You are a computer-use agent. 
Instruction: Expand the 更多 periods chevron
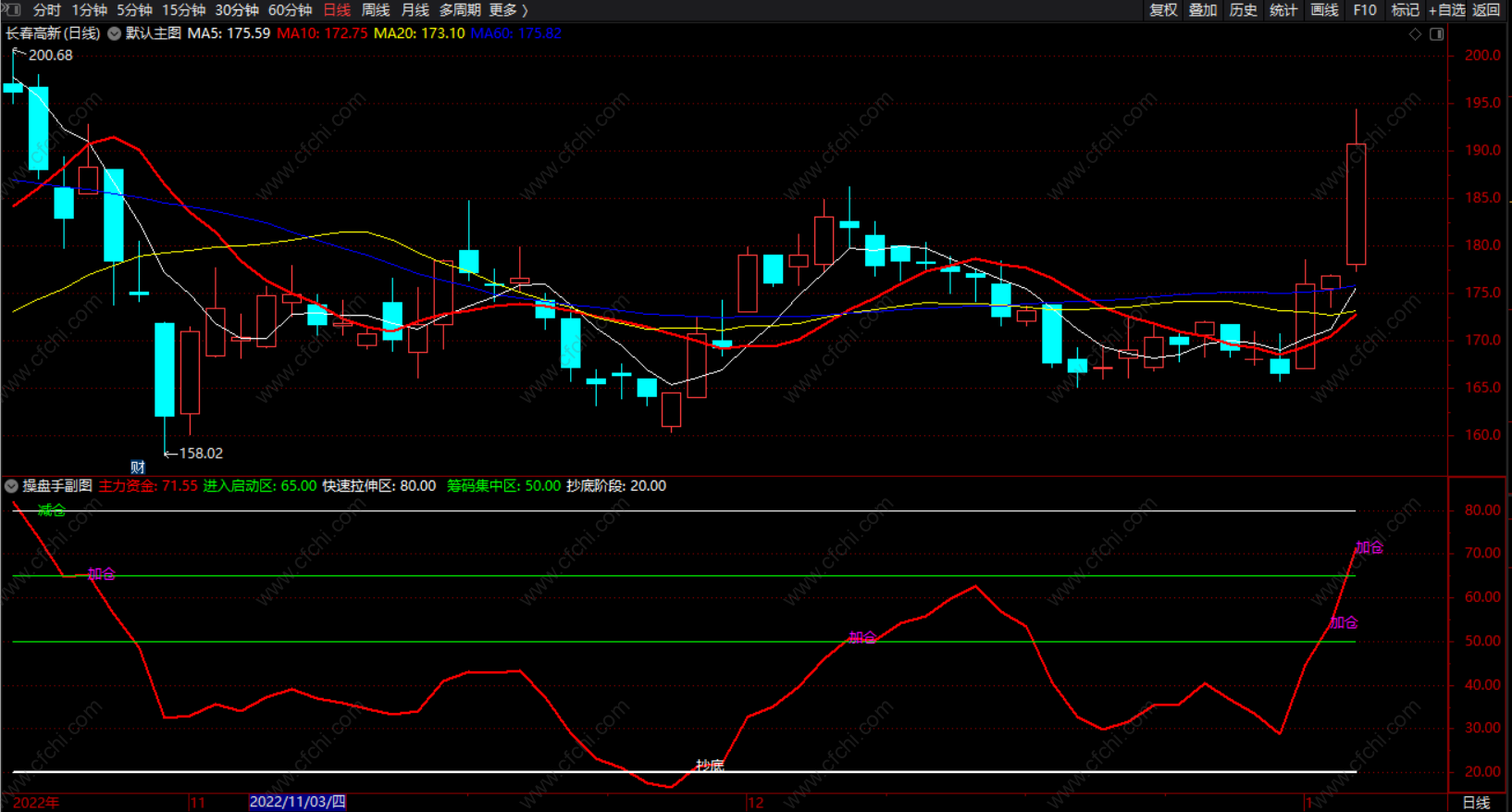tap(508, 10)
